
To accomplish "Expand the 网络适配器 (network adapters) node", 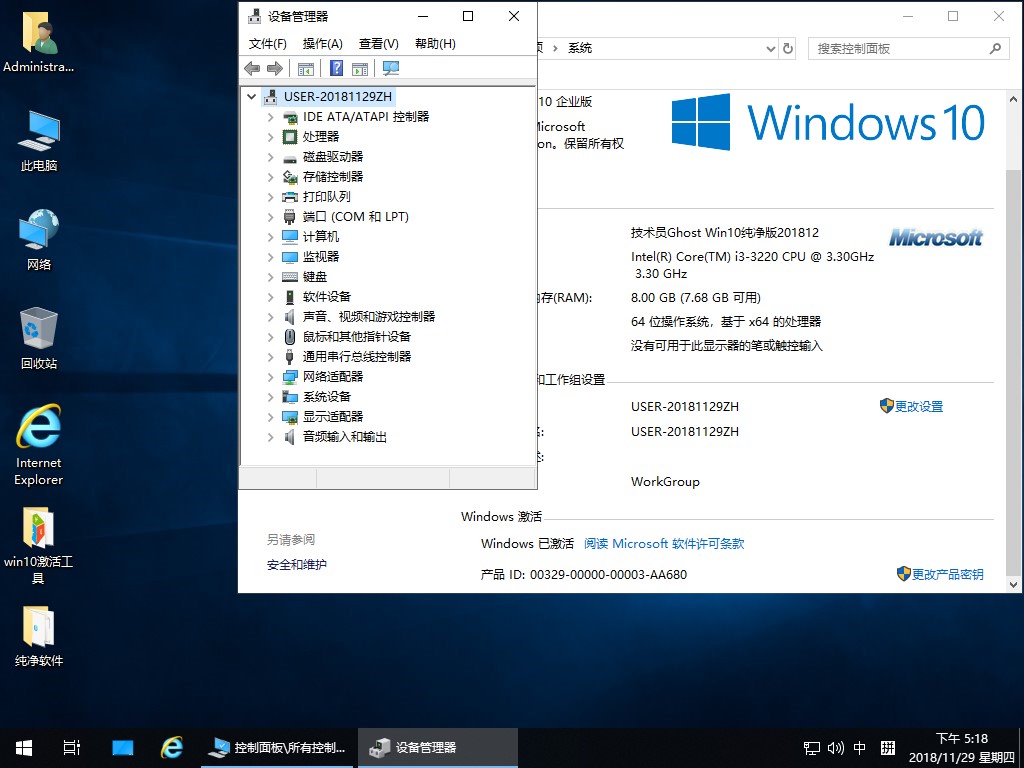I will (x=270, y=377).
